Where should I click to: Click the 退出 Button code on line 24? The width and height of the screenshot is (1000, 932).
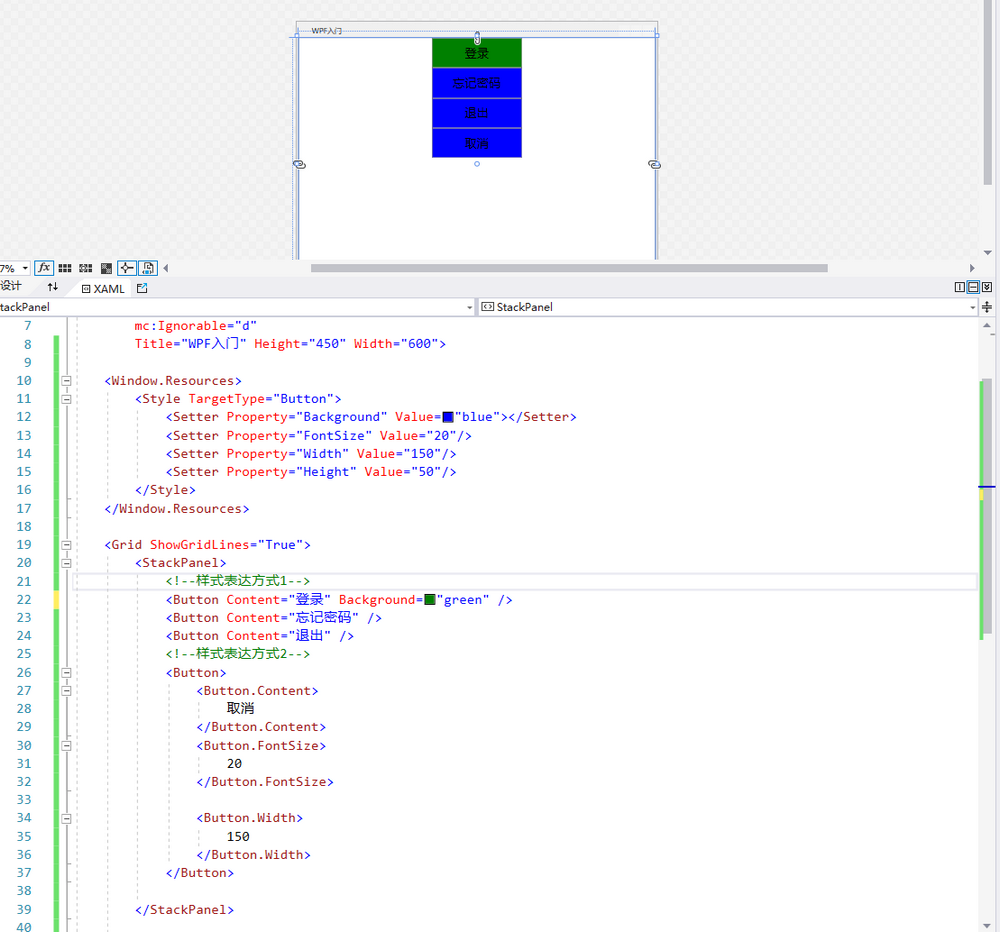tap(260, 636)
